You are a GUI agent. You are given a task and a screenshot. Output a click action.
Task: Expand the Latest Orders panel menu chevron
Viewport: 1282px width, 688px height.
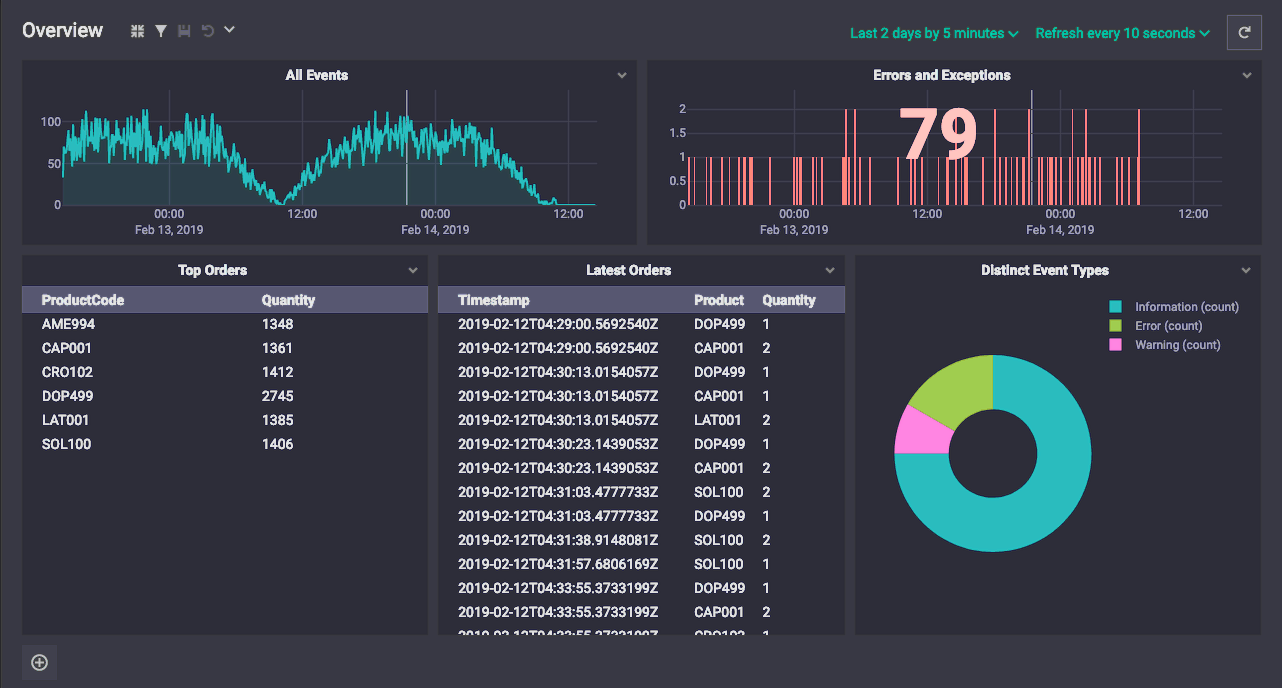click(830, 271)
